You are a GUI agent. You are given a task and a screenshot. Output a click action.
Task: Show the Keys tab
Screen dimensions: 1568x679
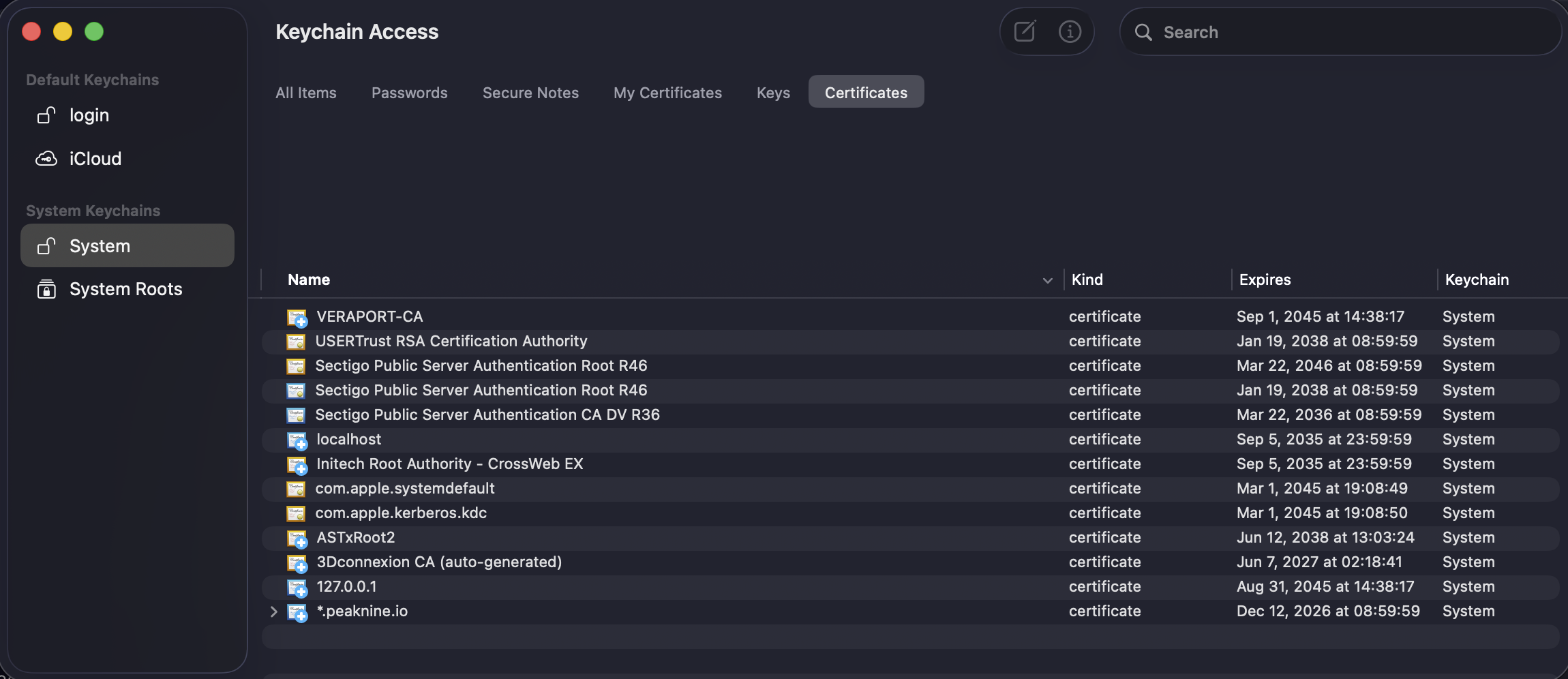pyautogui.click(x=773, y=93)
